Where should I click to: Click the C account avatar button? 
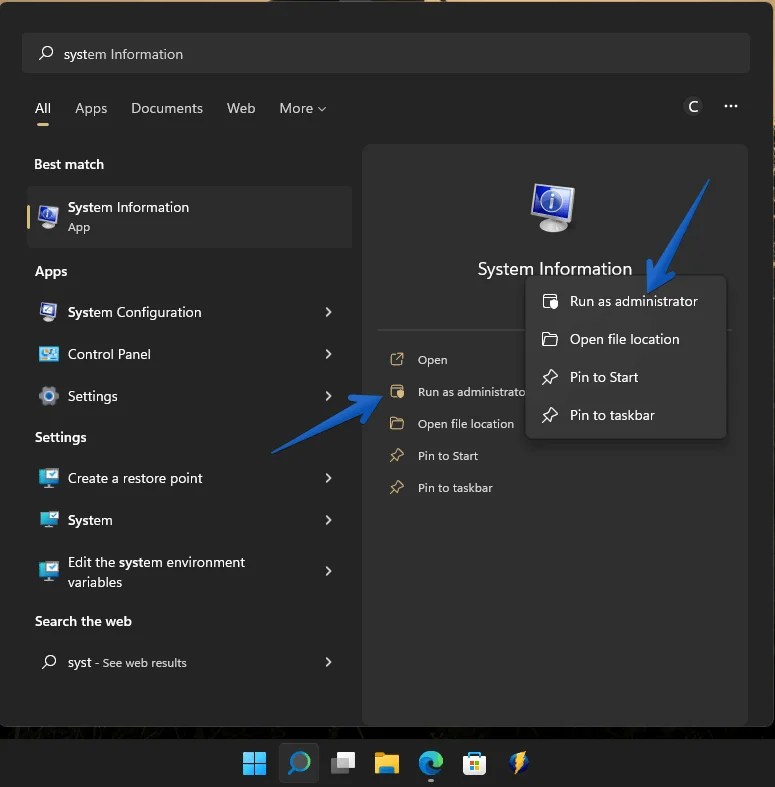click(x=693, y=106)
